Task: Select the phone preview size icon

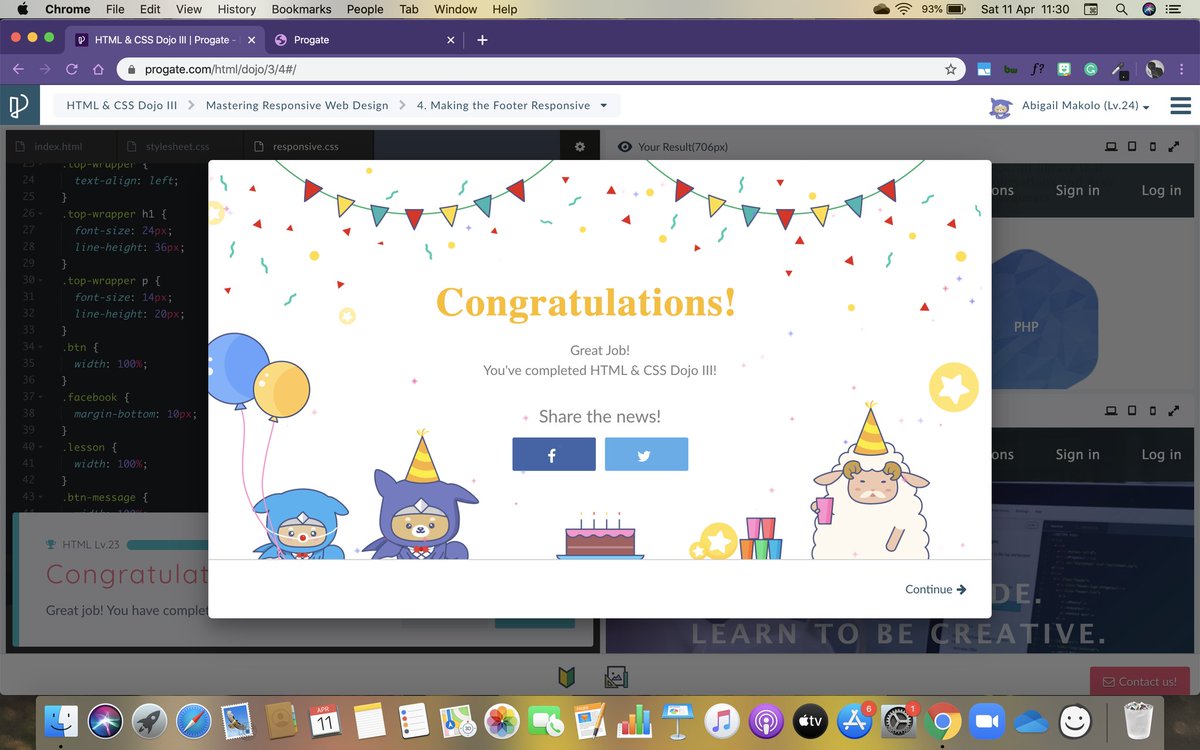Action: [x=1152, y=146]
